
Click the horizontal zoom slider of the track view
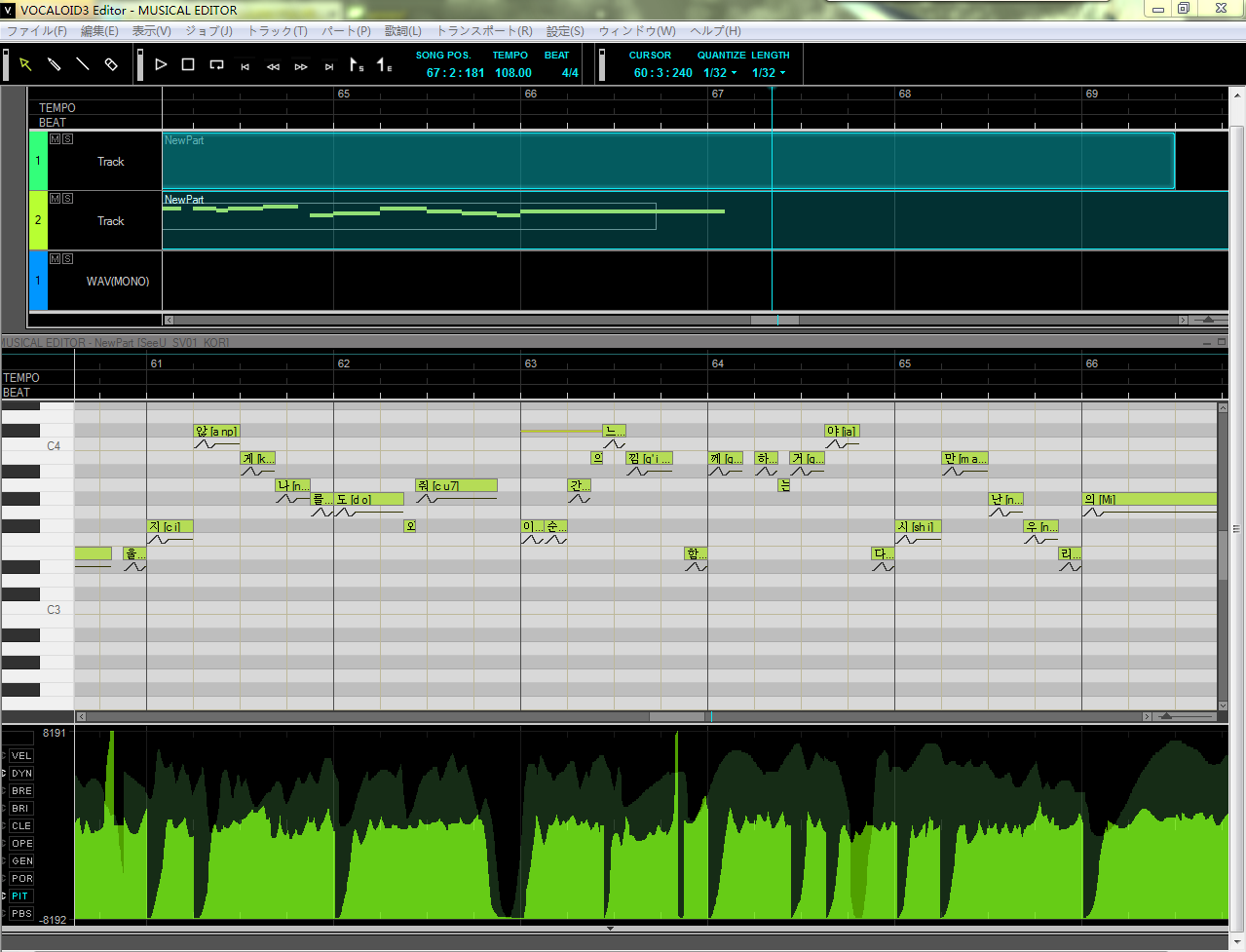[x=1209, y=320]
